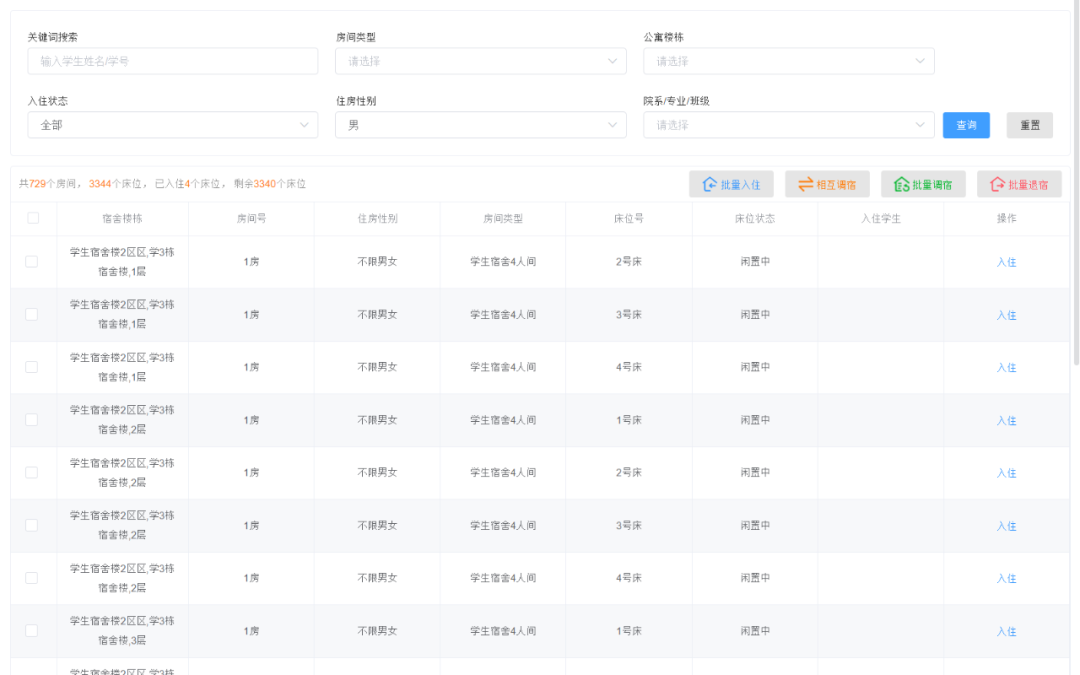The image size is (1080, 675).
Task: Open the 房间类型 dropdown
Action: [x=481, y=61]
